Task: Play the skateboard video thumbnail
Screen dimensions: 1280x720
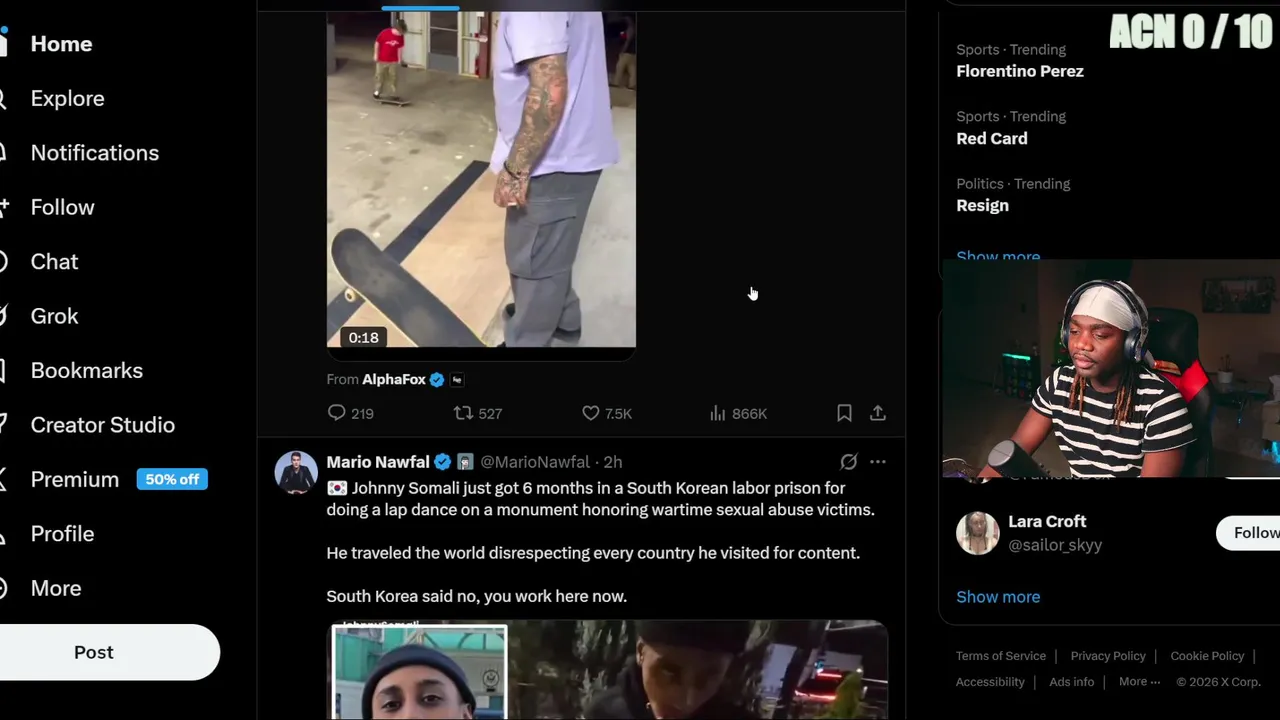Action: click(x=481, y=180)
